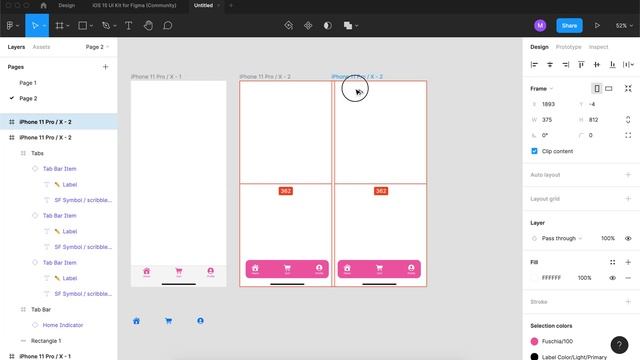Image resolution: width=640 pixels, height=360 pixels.
Task: Open the 52% zoom dropdown
Action: tap(624, 25)
